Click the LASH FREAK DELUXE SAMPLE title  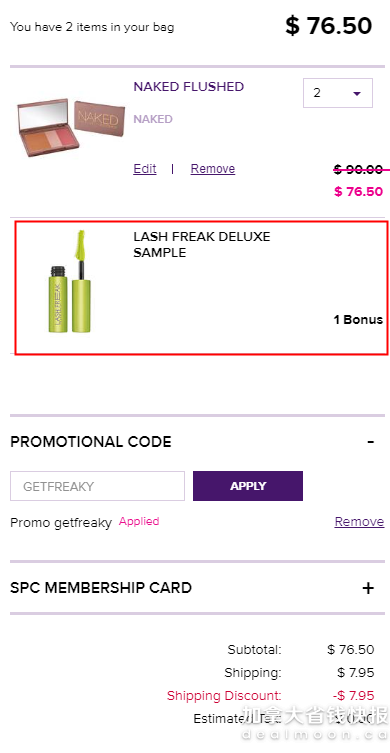pos(202,244)
